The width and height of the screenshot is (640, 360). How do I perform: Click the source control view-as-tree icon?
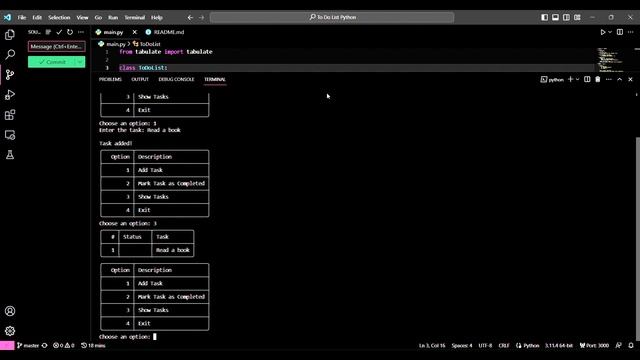coord(48,32)
